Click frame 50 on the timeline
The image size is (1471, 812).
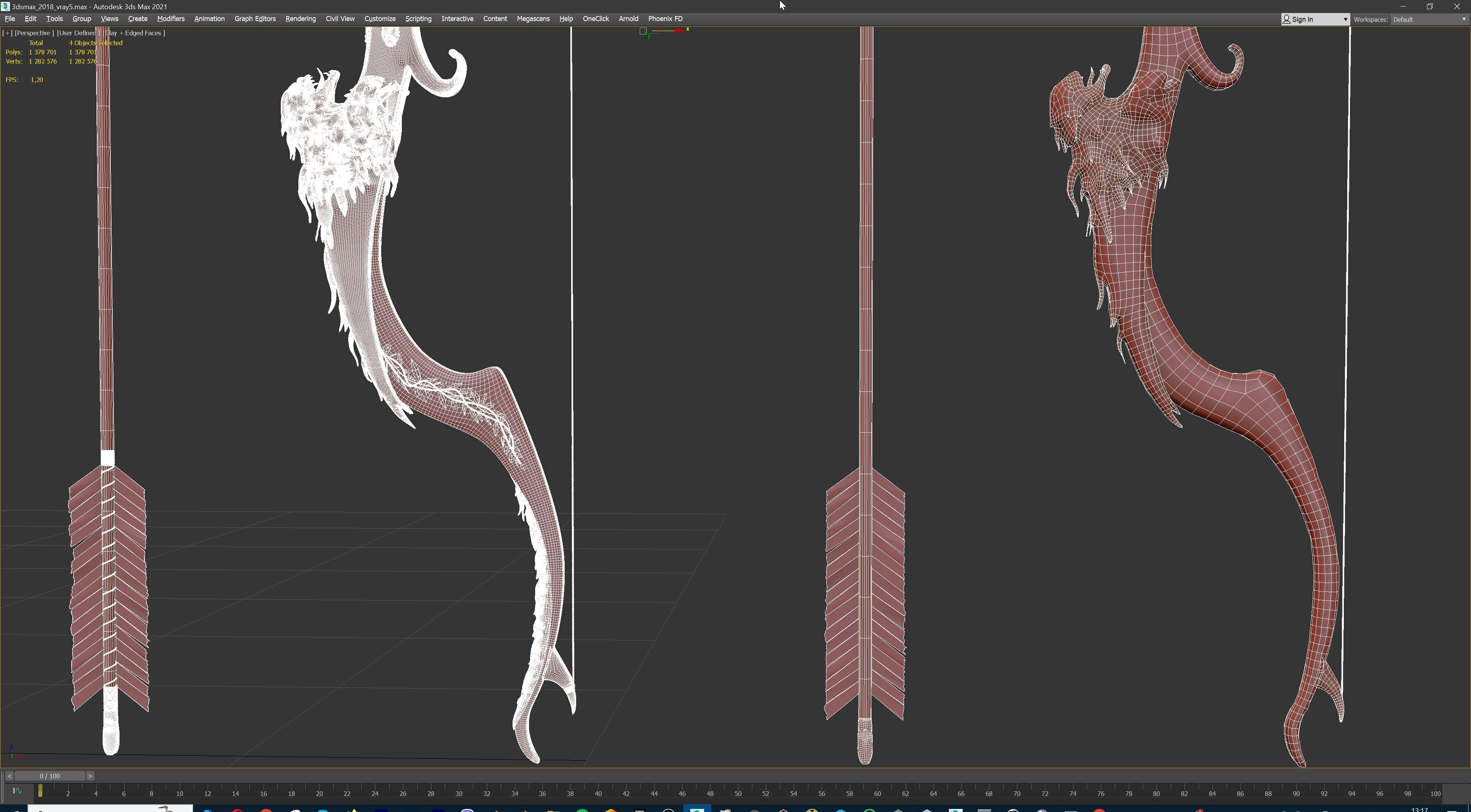(738, 793)
